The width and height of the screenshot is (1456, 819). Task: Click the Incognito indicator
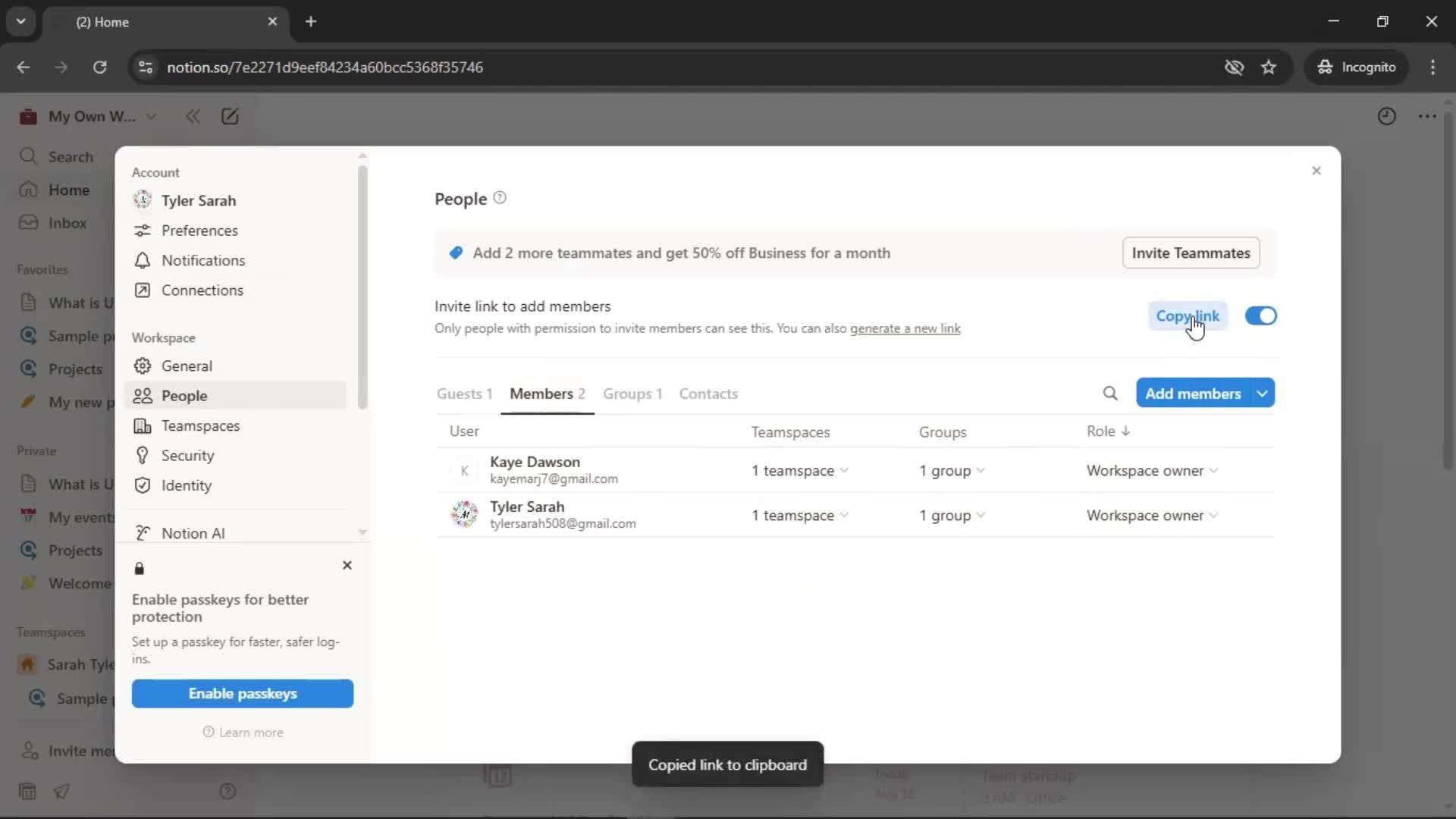tap(1357, 67)
